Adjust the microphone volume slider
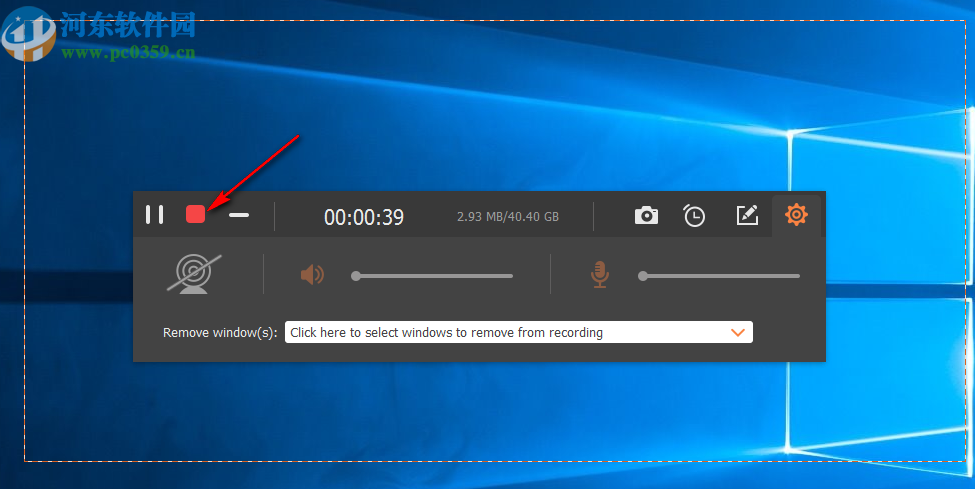This screenshot has height=489, width=975. (719, 276)
